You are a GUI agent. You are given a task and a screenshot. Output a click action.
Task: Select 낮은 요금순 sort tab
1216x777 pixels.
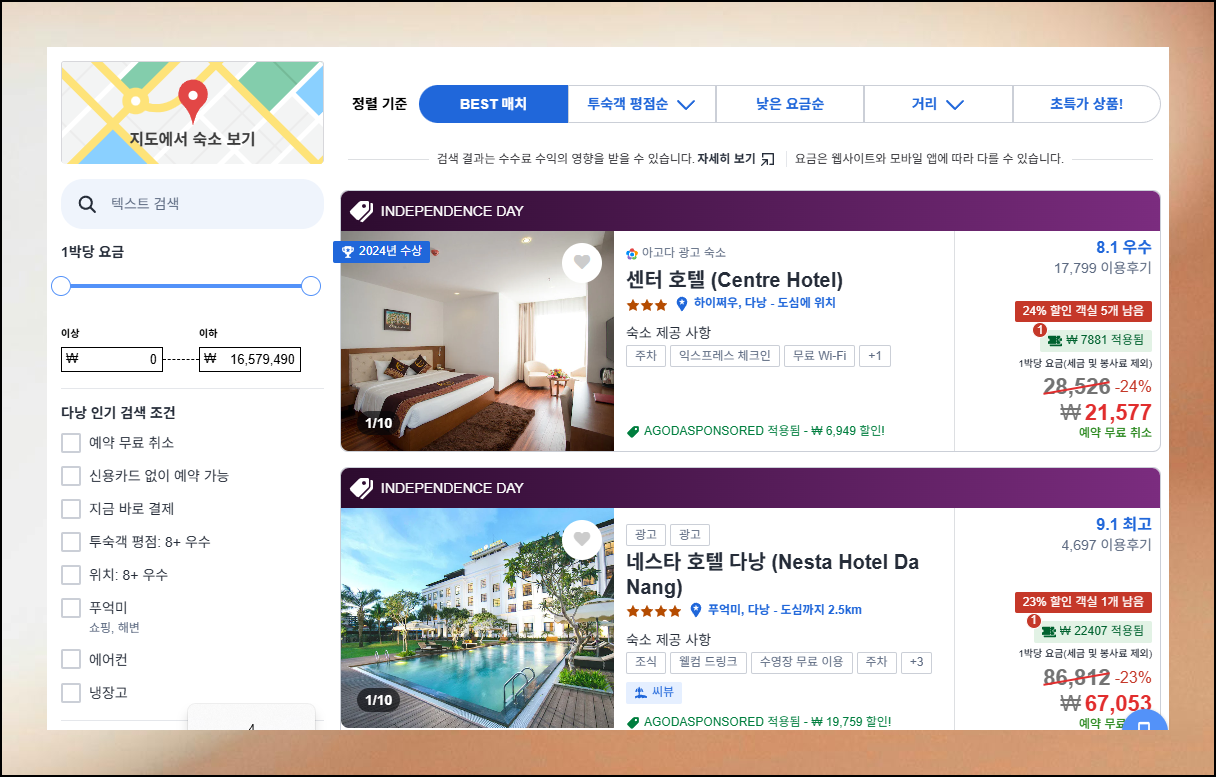coord(790,104)
